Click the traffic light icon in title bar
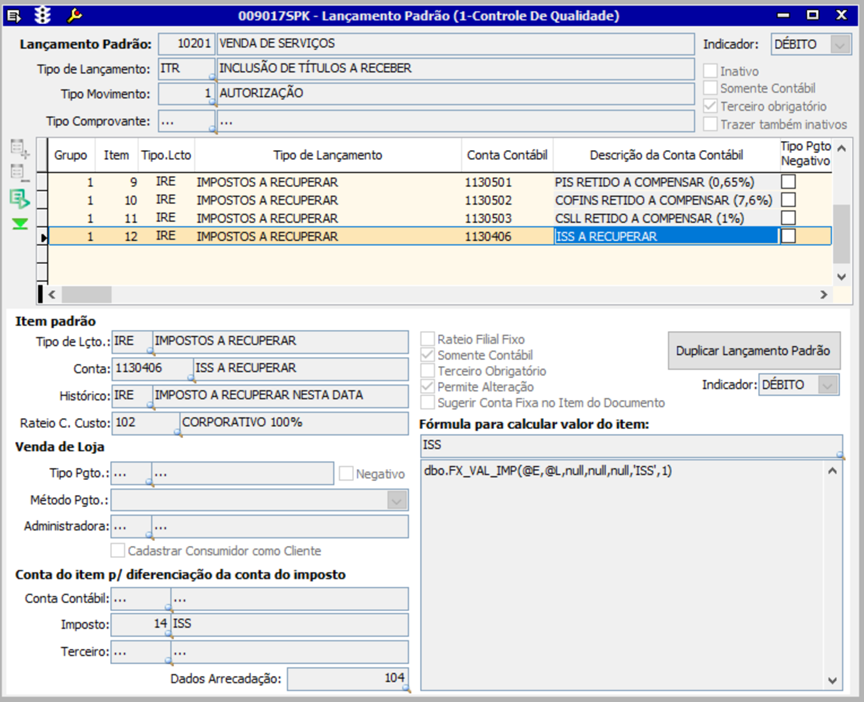Viewport: 864px width, 702px height. (42, 15)
